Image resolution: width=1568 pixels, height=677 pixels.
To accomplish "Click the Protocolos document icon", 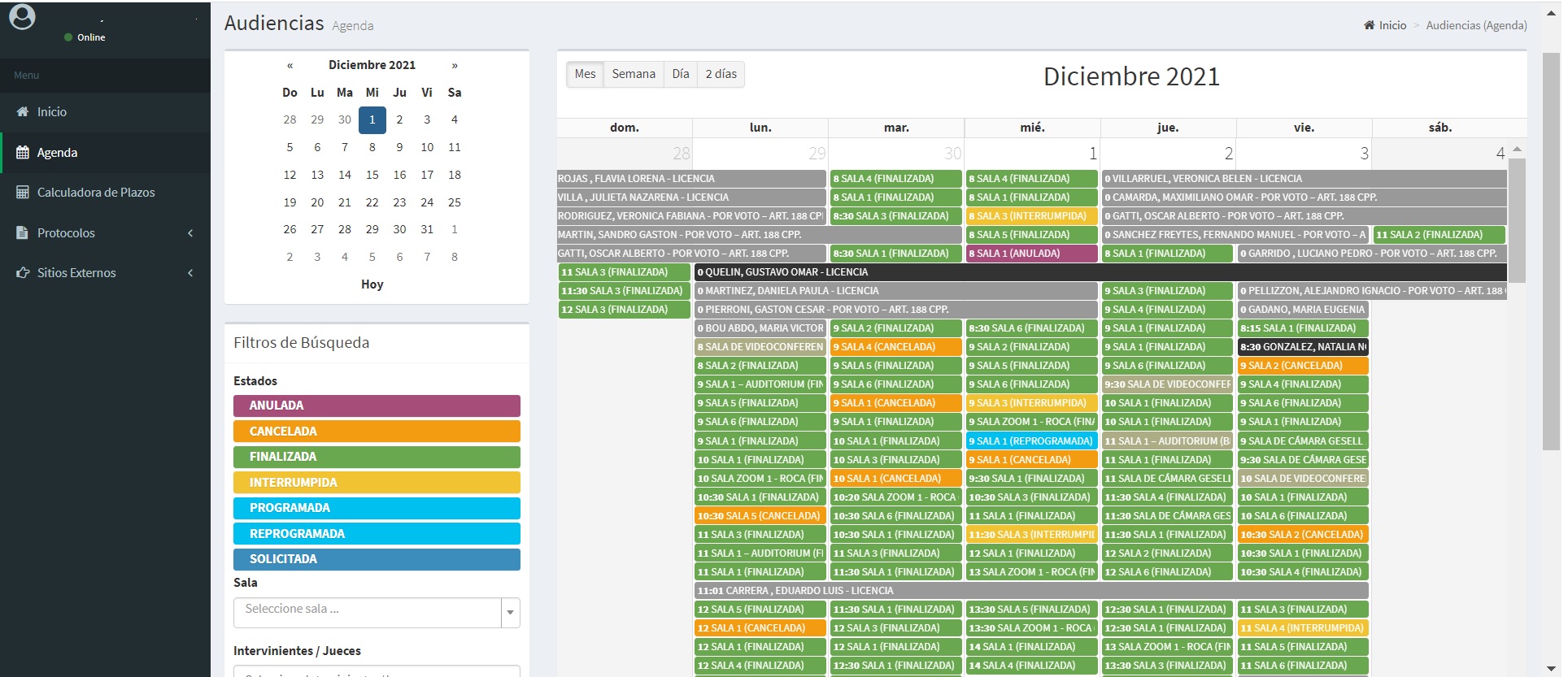I will [x=23, y=233].
